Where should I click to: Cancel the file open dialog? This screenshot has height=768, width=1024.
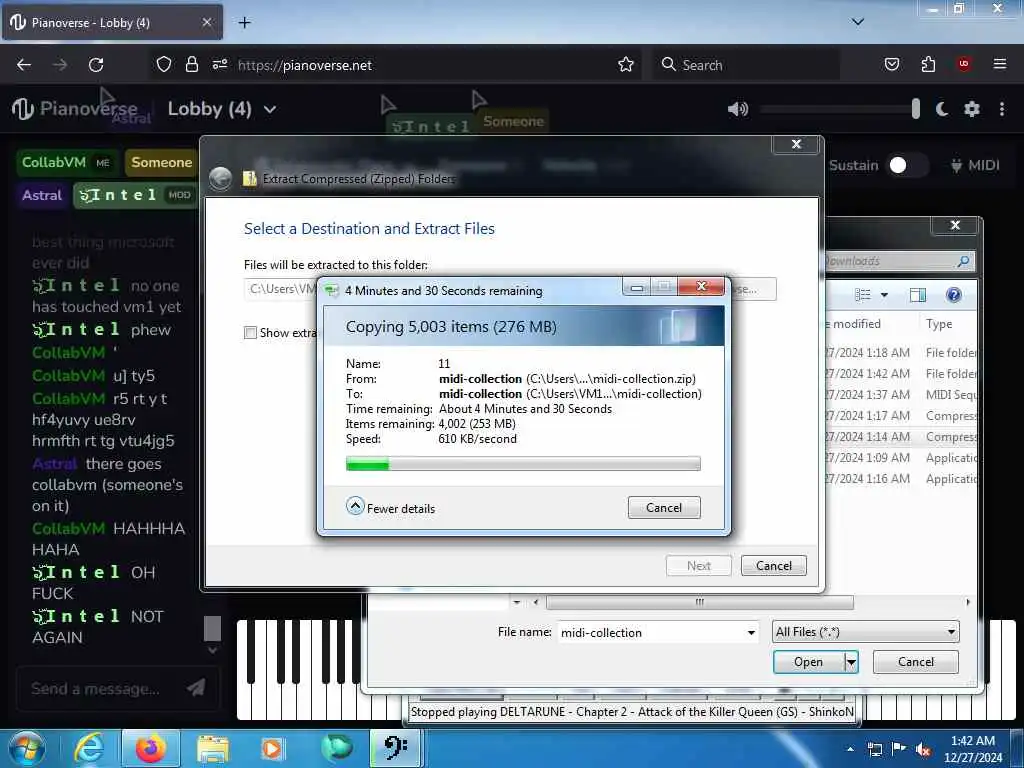point(916,662)
